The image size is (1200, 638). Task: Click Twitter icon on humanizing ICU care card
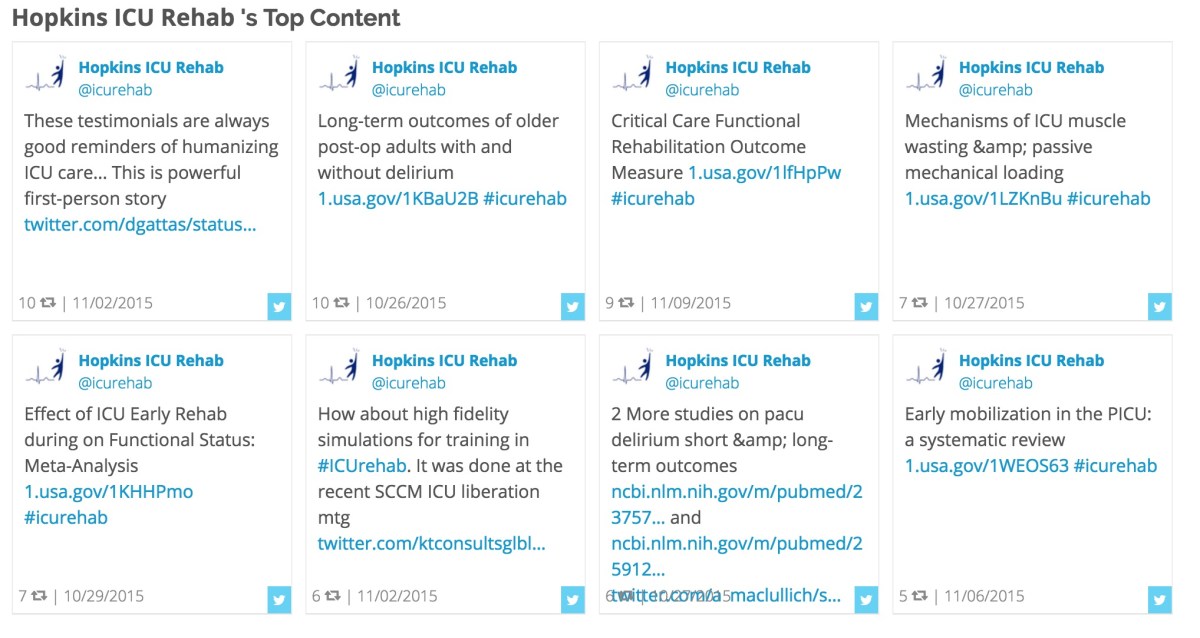tap(279, 307)
